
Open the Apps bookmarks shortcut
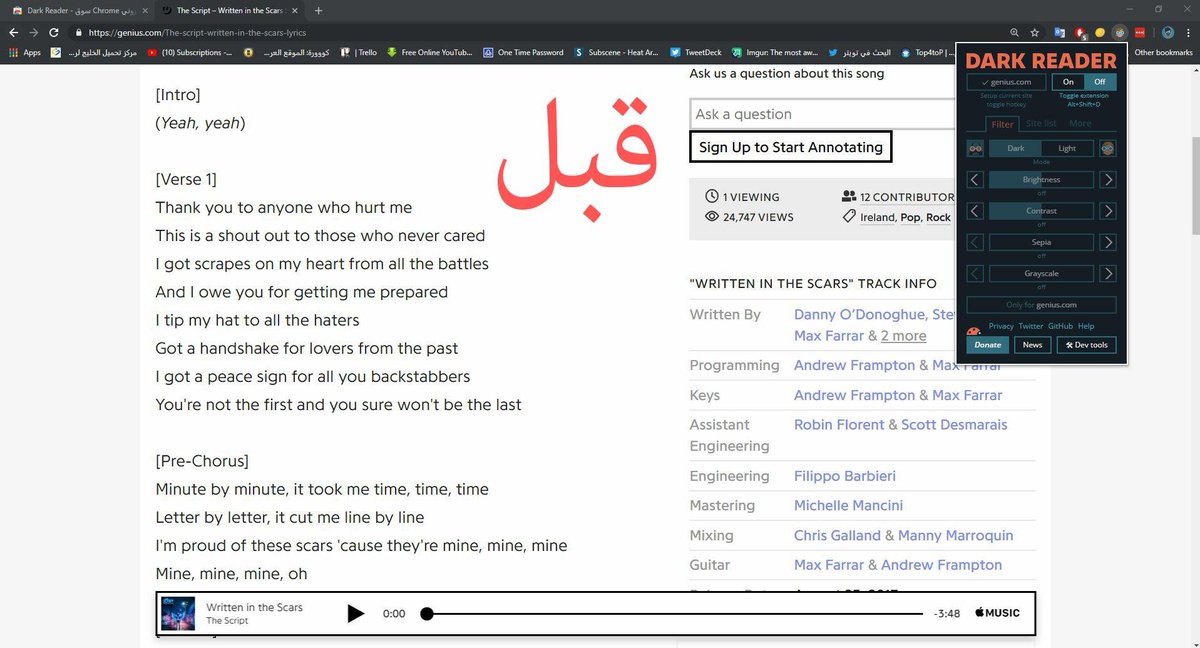tap(25, 52)
